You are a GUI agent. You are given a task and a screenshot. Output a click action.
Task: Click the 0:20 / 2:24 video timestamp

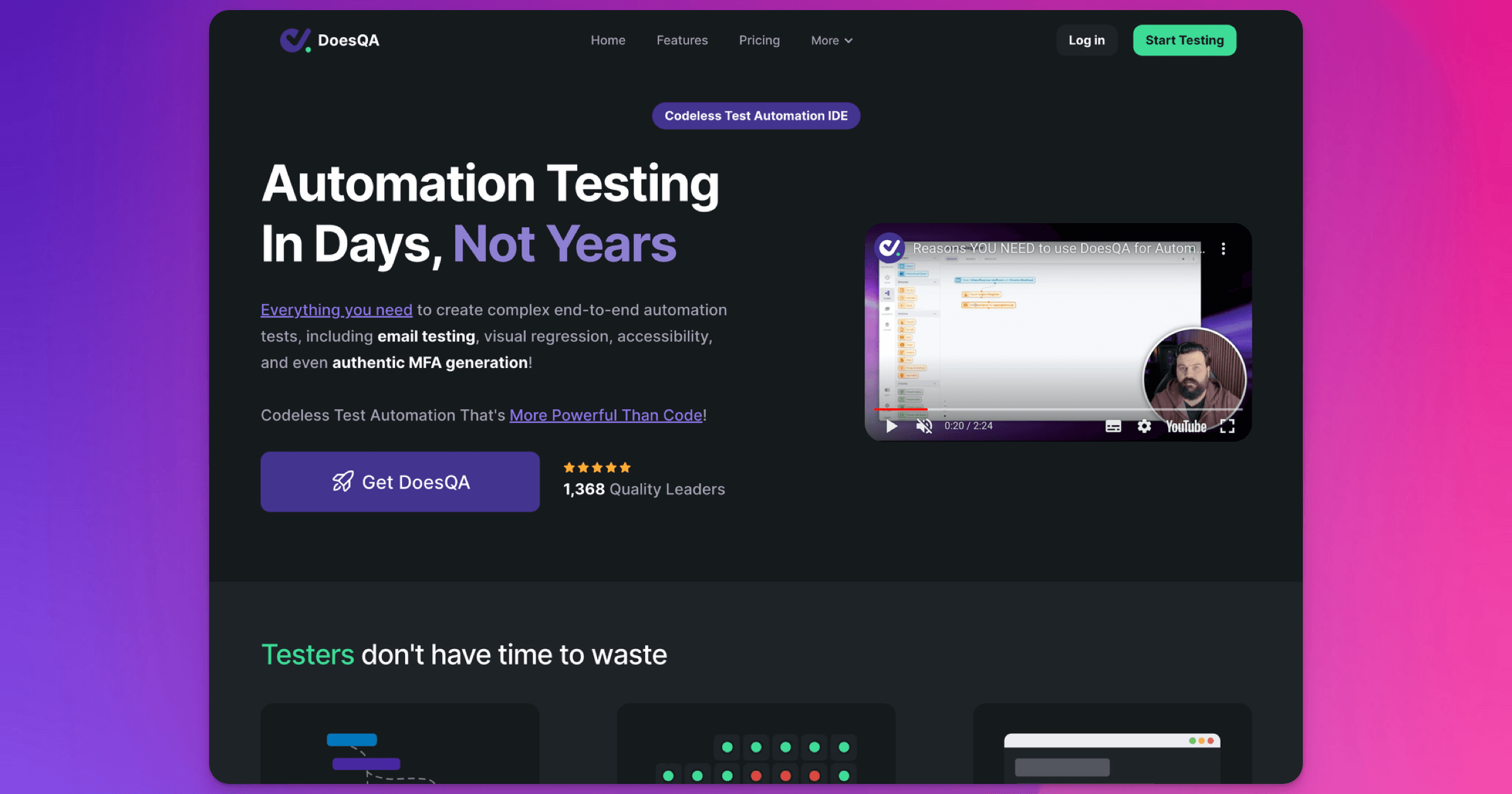968,426
